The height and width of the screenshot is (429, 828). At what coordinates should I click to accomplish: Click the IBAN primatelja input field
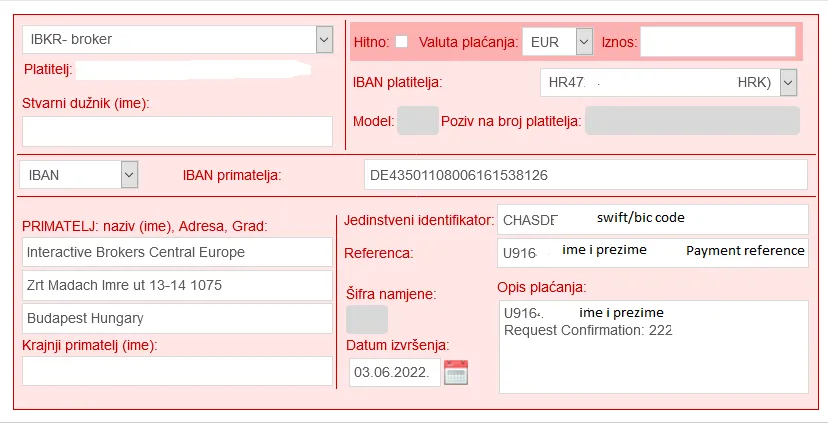pyautogui.click(x=586, y=174)
